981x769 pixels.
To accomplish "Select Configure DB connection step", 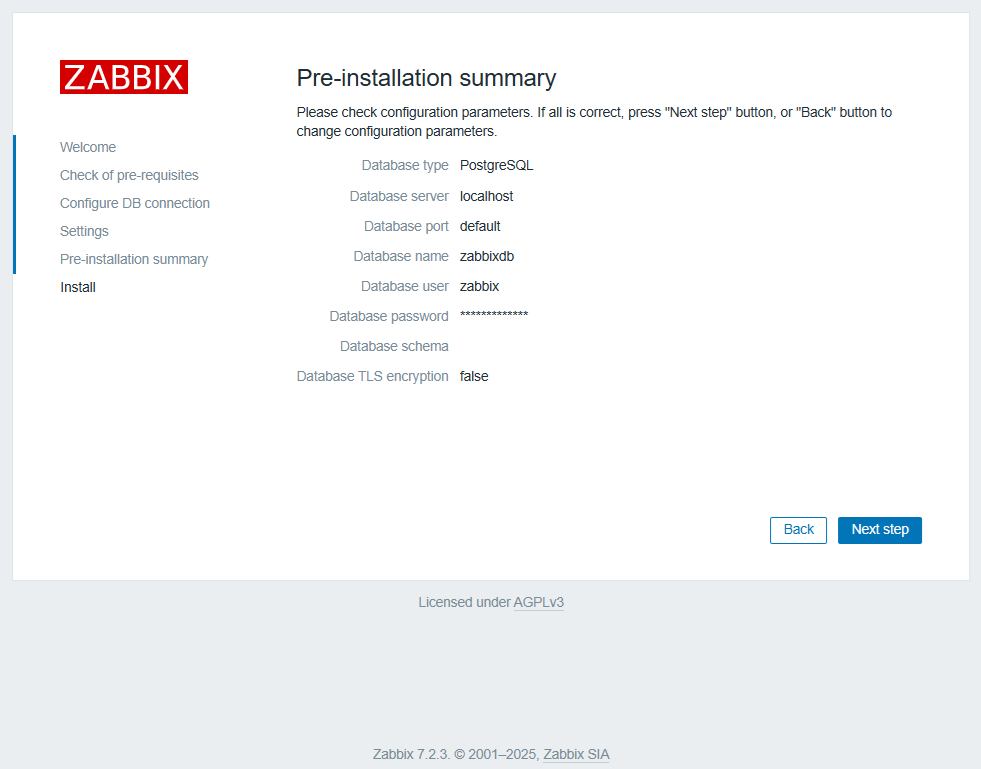I will tap(135, 203).
